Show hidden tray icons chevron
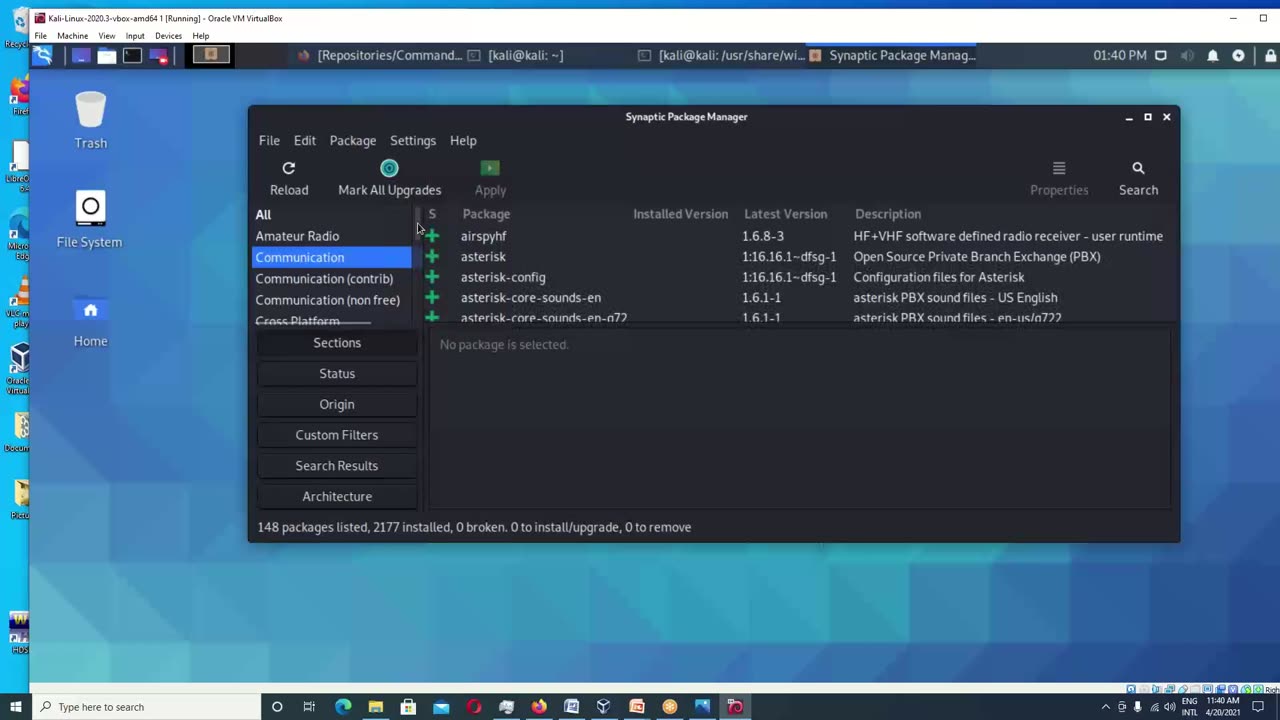The width and height of the screenshot is (1280, 720). point(1105,707)
